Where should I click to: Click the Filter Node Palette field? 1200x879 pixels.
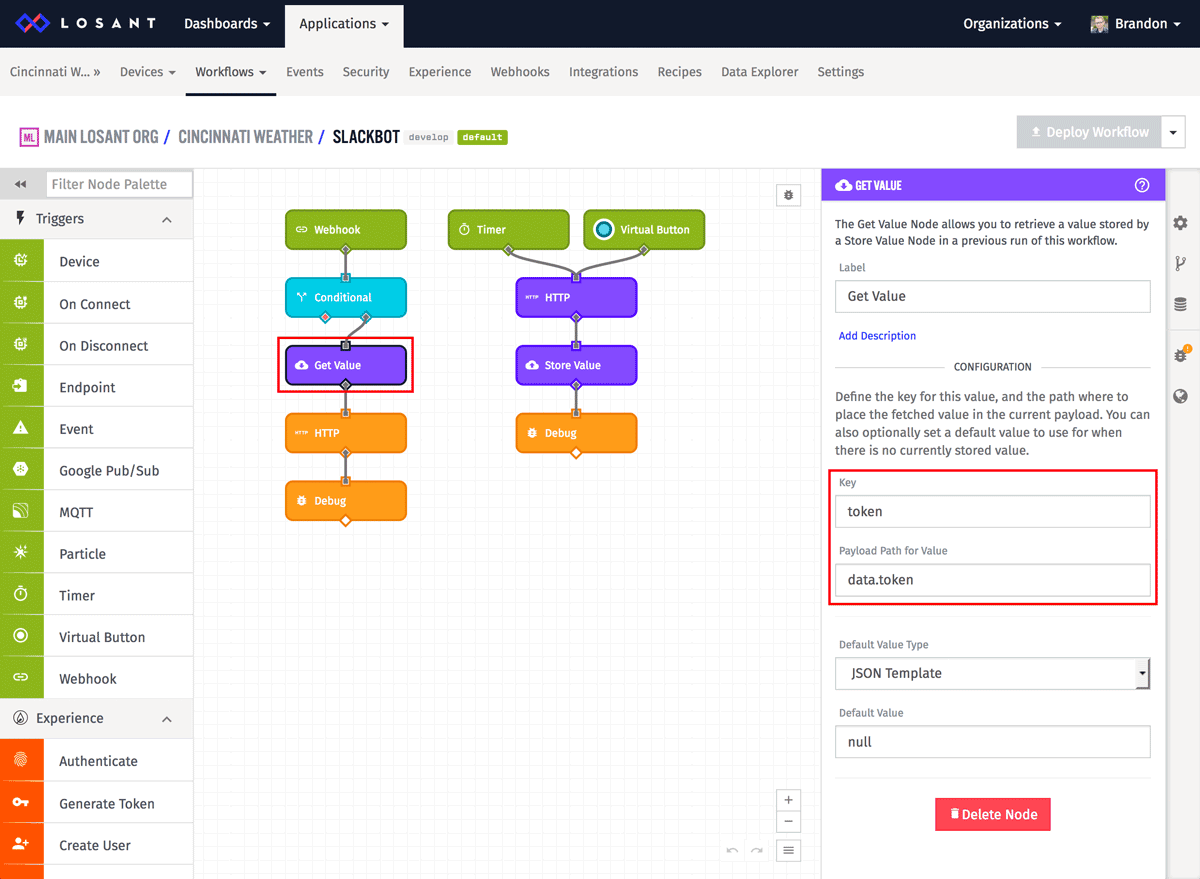[x=120, y=184]
